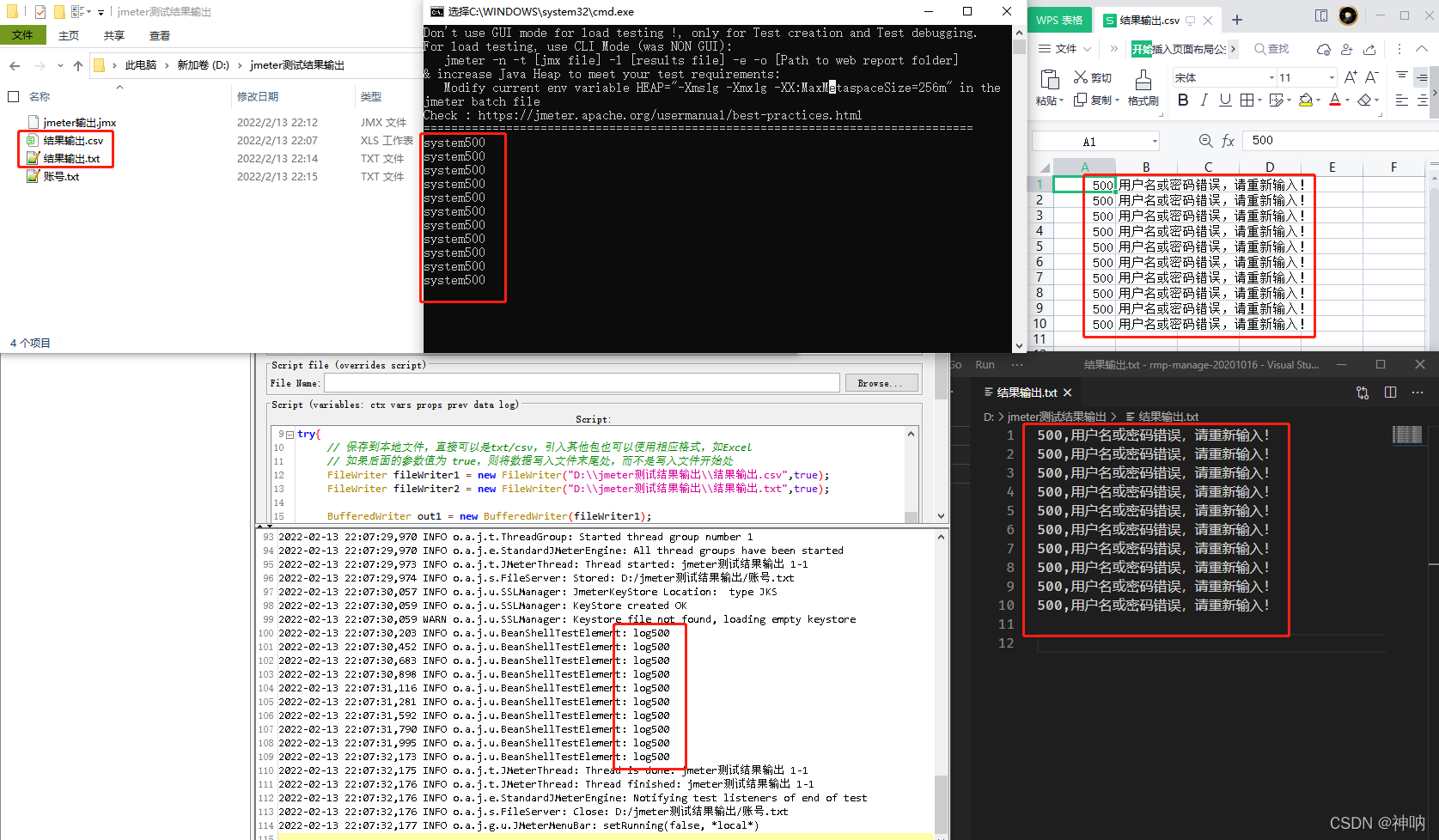This screenshot has width=1439, height=840.
Task: Click row 5 header in WPS sheet
Action: coord(1040,247)
